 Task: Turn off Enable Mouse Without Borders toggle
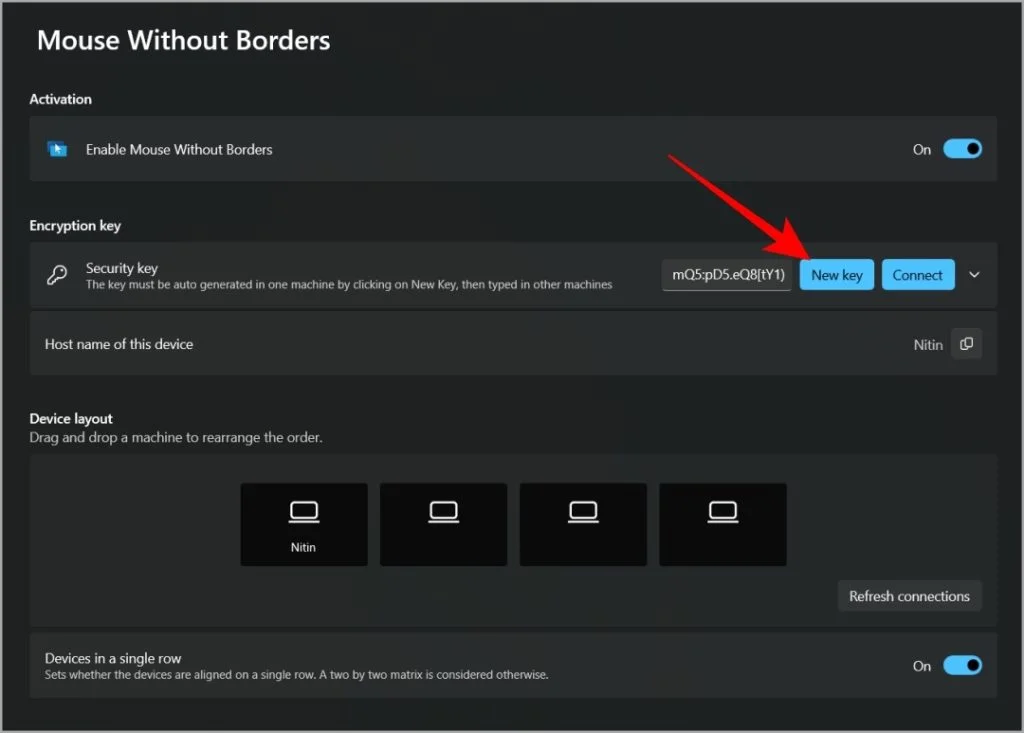click(x=963, y=149)
